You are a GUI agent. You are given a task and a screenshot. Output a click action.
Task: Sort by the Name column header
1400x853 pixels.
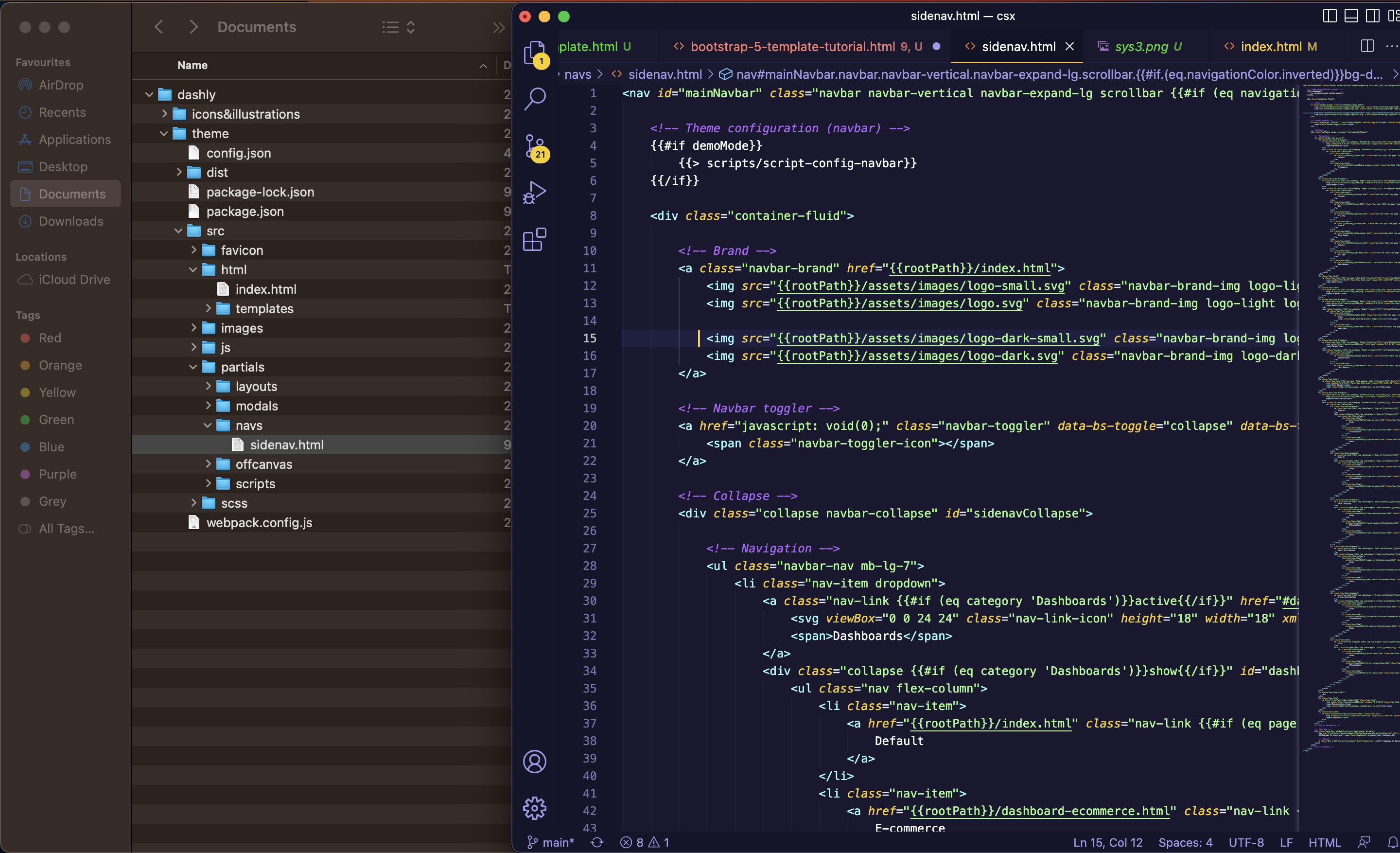click(x=192, y=65)
